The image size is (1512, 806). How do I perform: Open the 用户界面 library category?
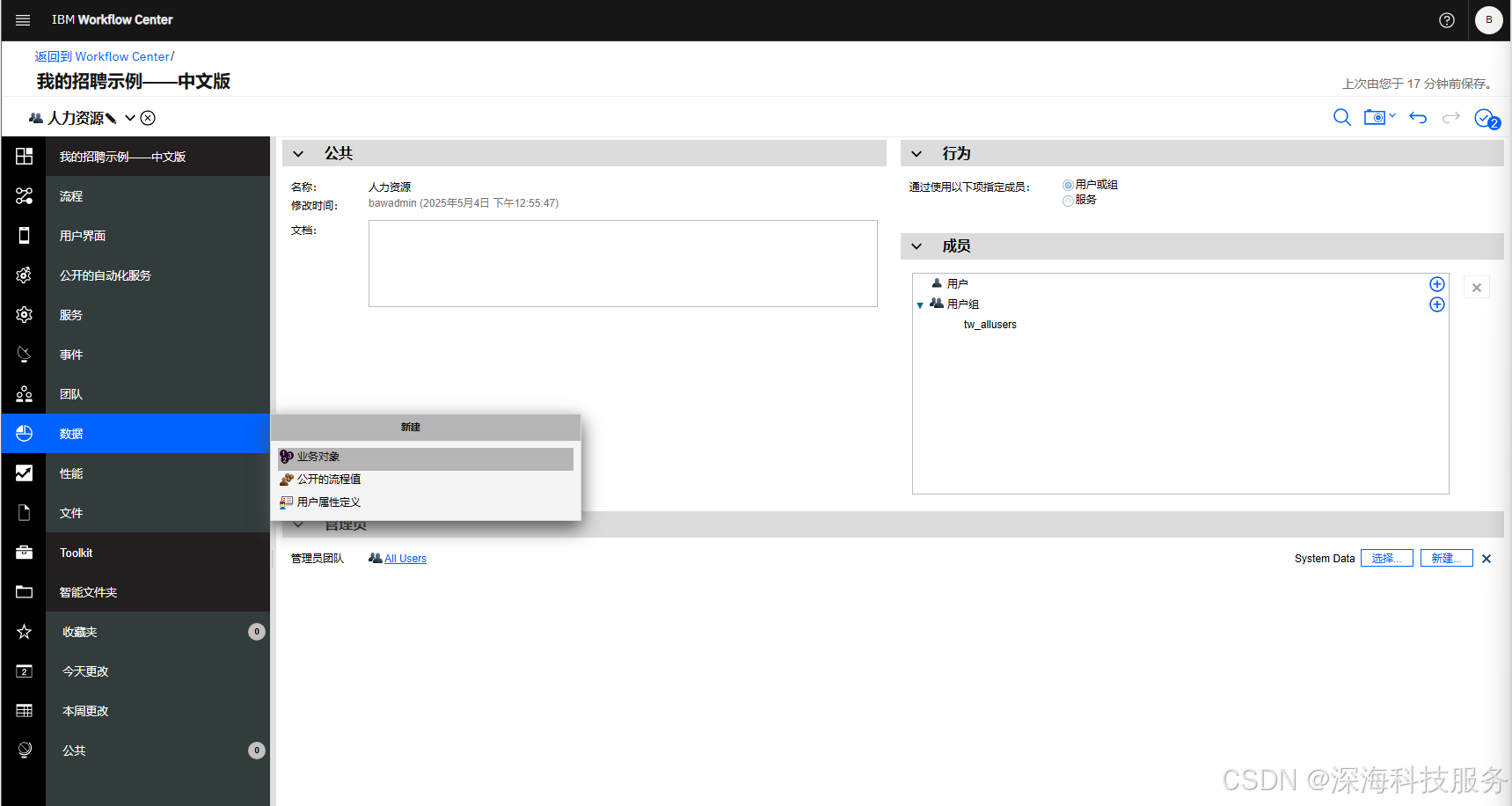pyautogui.click(x=157, y=236)
